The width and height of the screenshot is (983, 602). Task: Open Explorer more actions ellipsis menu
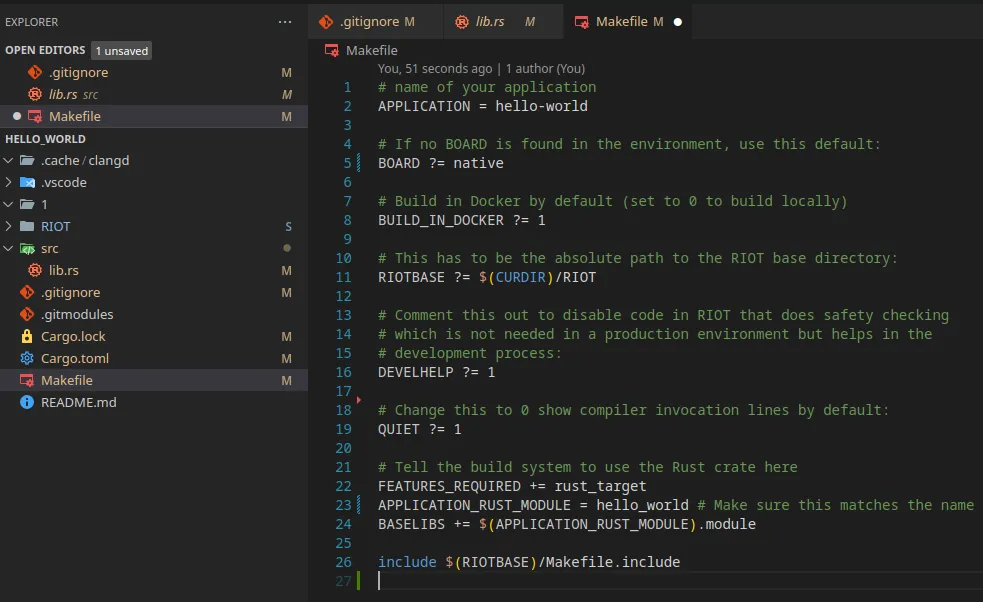[285, 22]
